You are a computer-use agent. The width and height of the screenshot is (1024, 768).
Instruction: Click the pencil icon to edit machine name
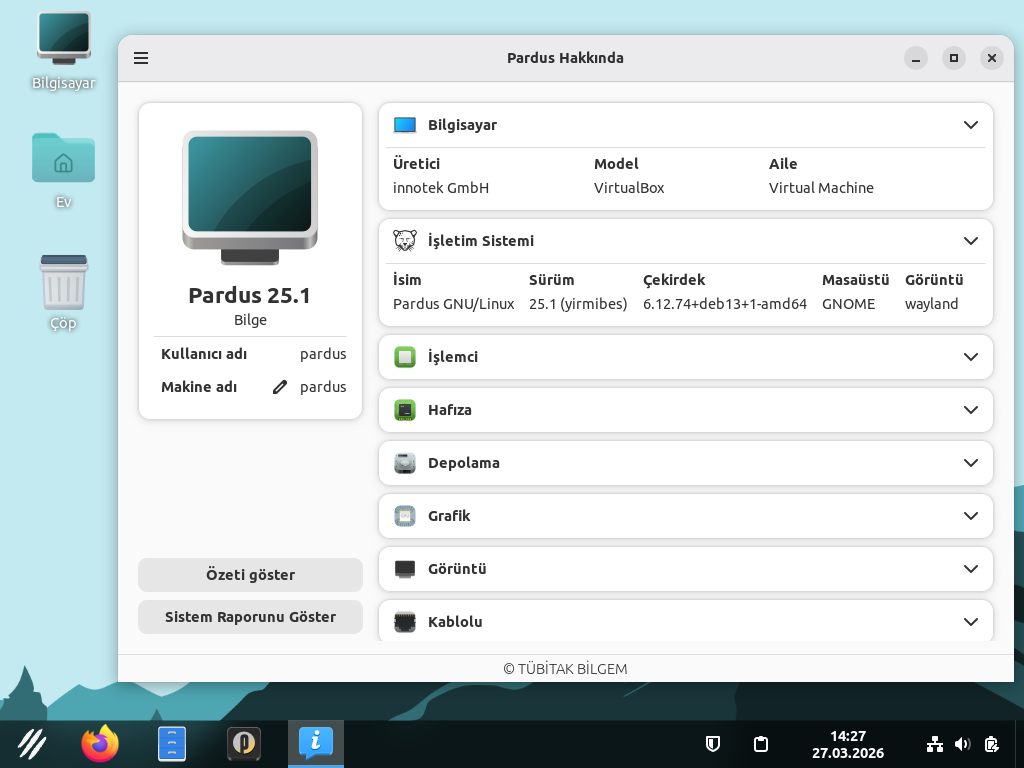point(280,387)
